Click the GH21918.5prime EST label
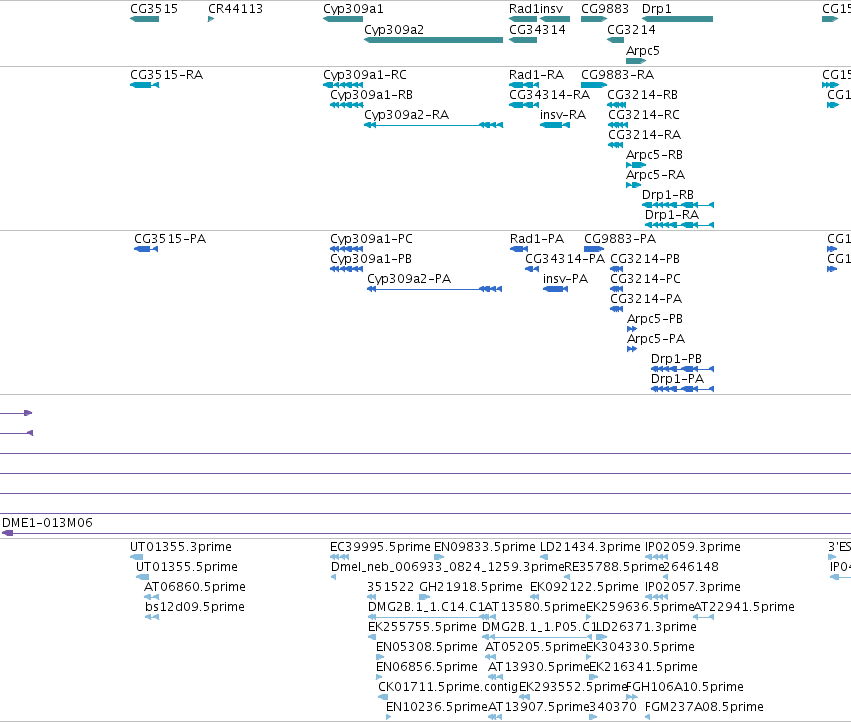The width and height of the screenshot is (851, 722). click(x=471, y=587)
